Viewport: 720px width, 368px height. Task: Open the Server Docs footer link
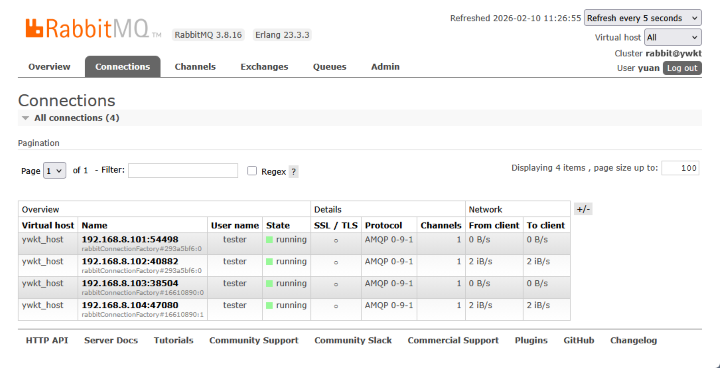[111, 340]
